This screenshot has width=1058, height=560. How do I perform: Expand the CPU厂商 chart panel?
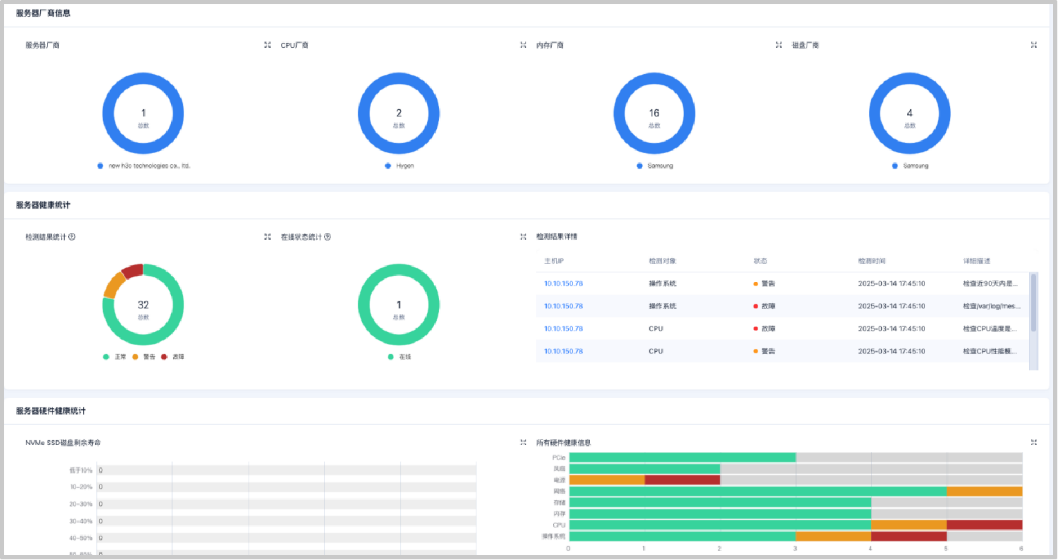tap(523, 45)
